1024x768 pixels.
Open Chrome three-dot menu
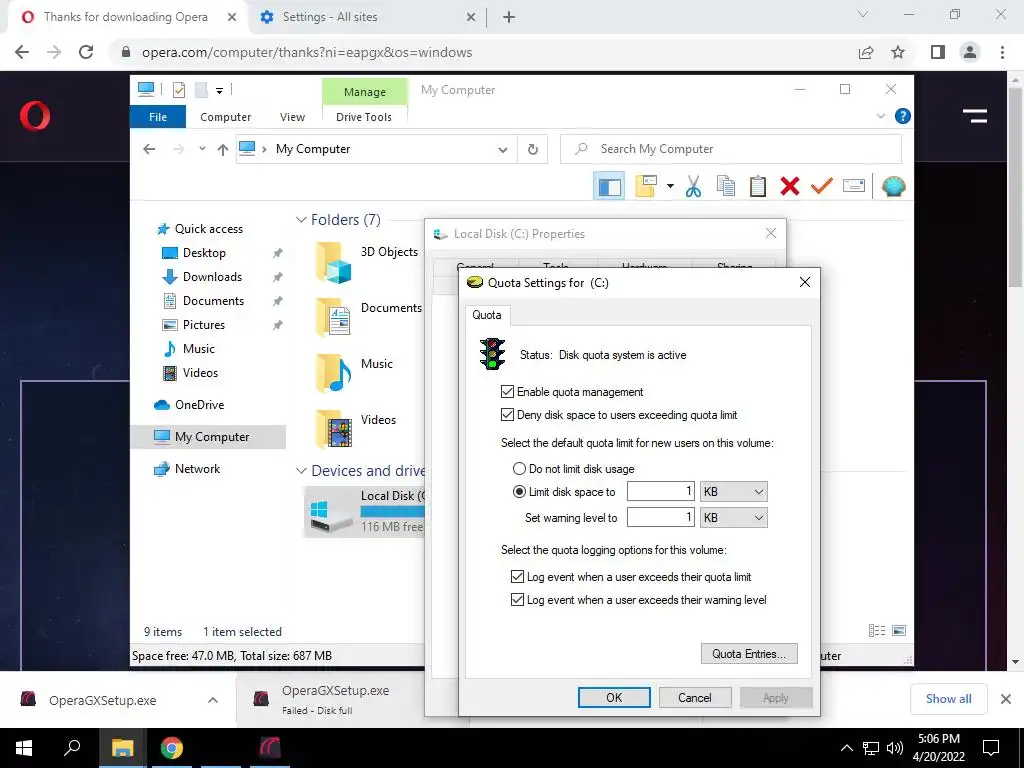coord(1002,52)
